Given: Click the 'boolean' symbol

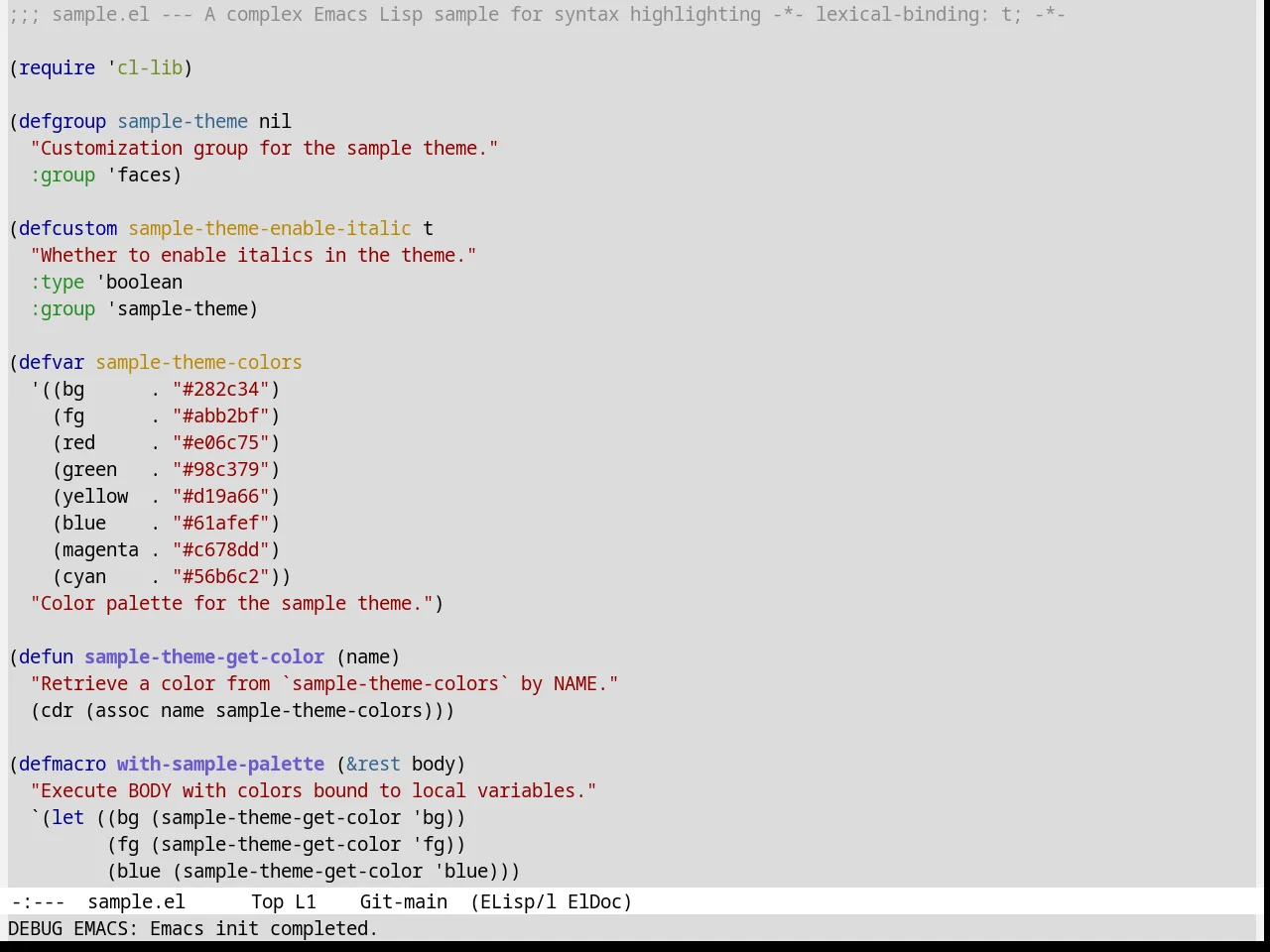Looking at the screenshot, I should [x=144, y=282].
